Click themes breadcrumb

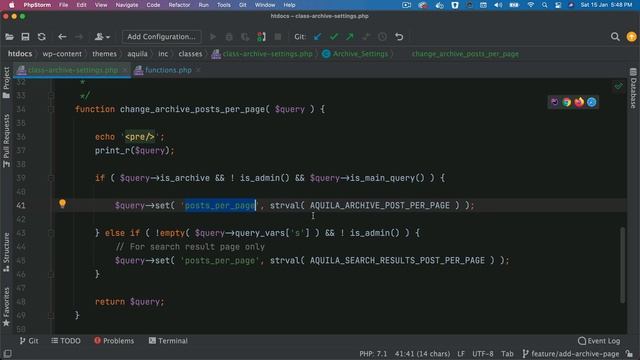tap(104, 54)
